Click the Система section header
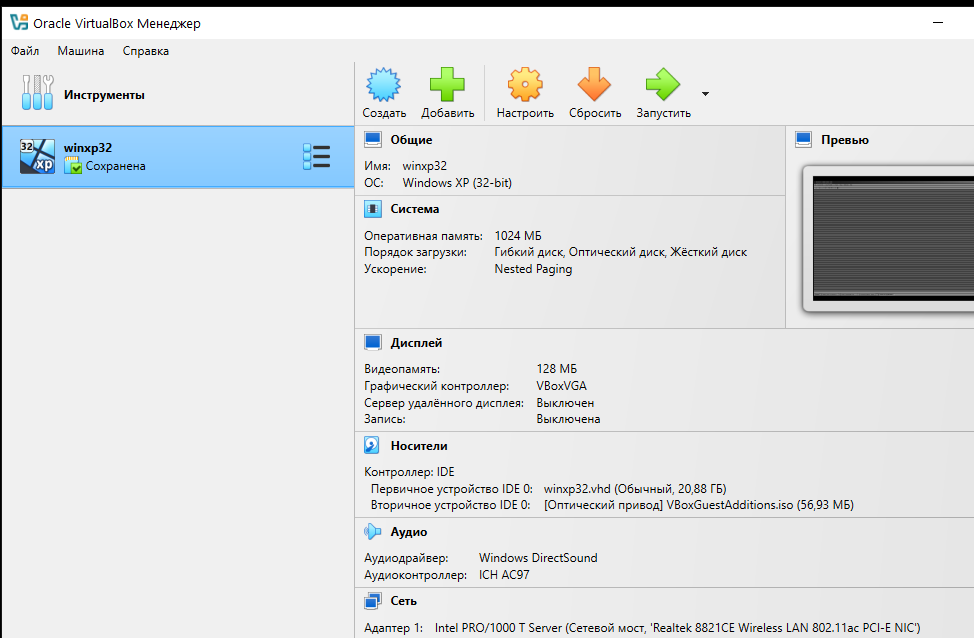This screenshot has width=974, height=638. click(x=414, y=209)
